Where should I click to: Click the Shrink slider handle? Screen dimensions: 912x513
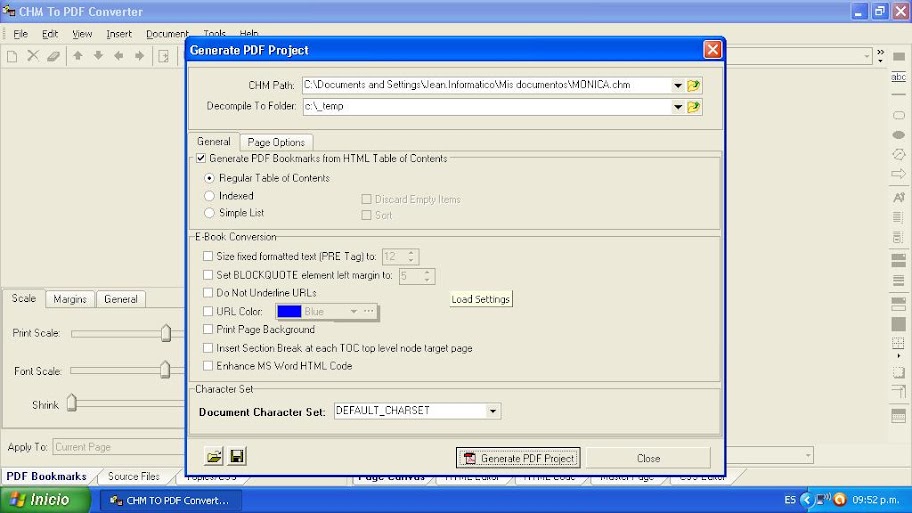click(72, 402)
